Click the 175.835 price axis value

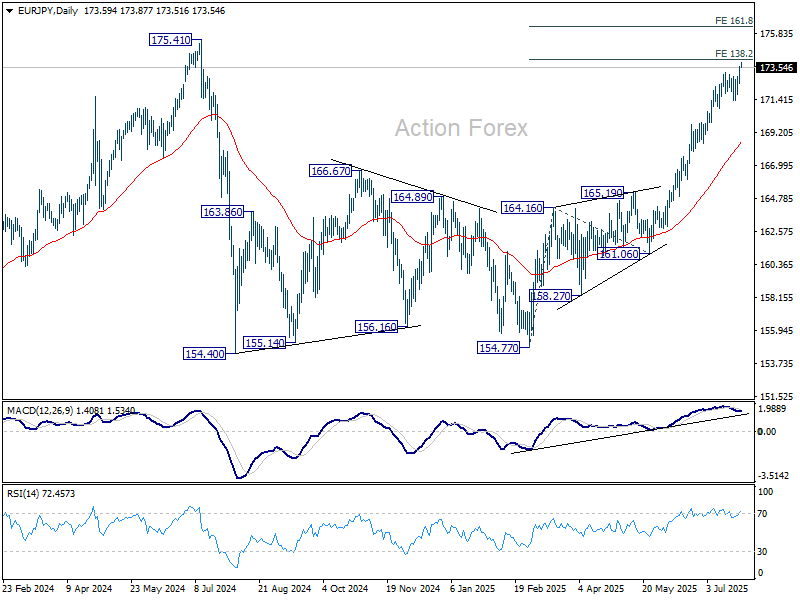pyautogui.click(x=776, y=34)
